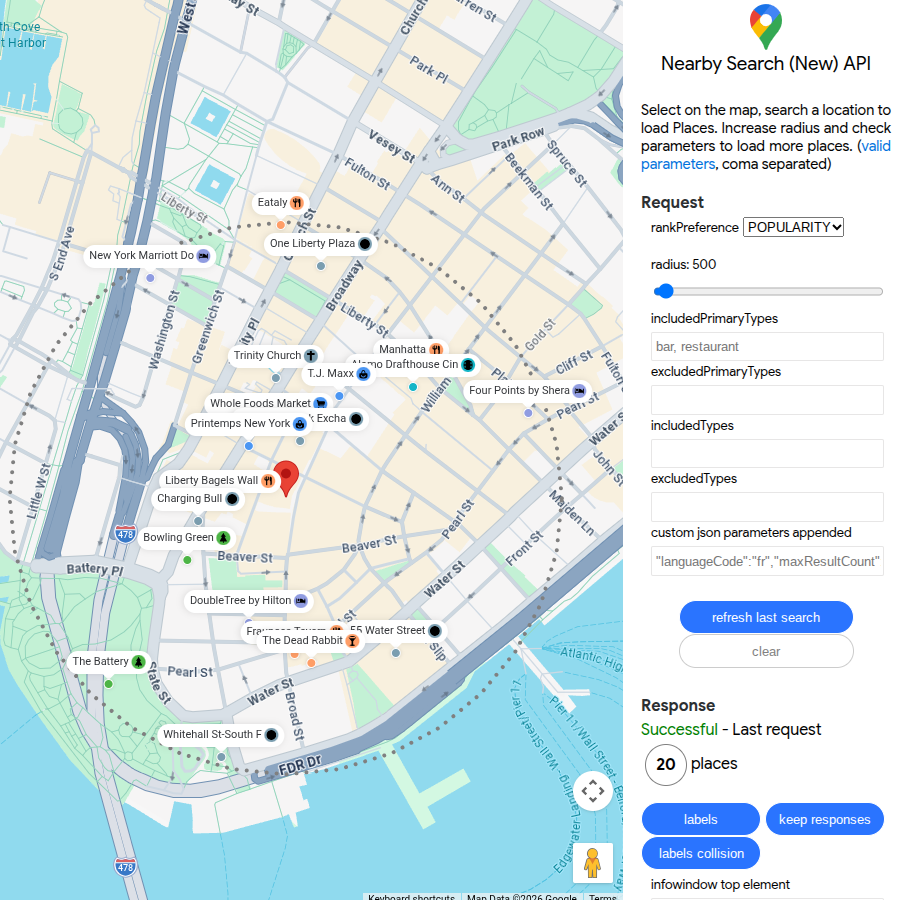Viewport: 900px width, 900px height.
Task: Open the map camera controls button
Action: pos(592,792)
